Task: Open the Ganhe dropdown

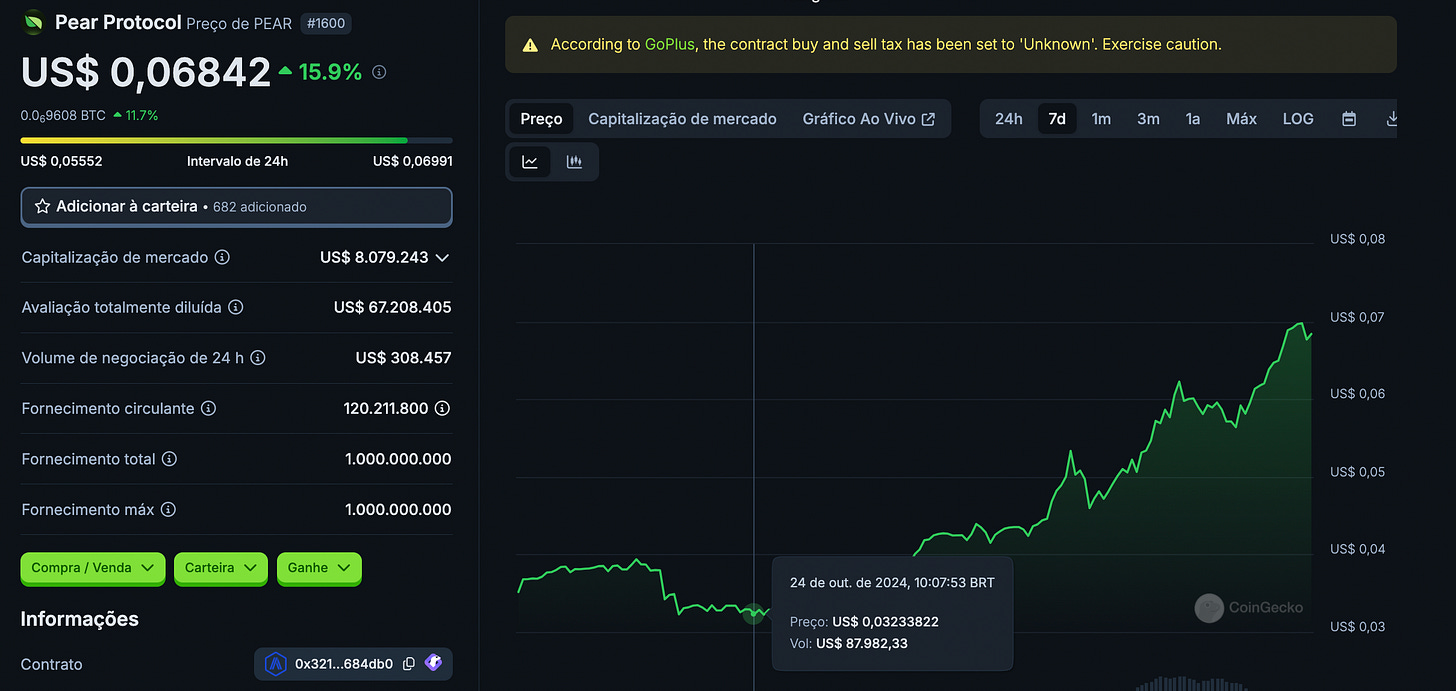Action: [x=319, y=568]
